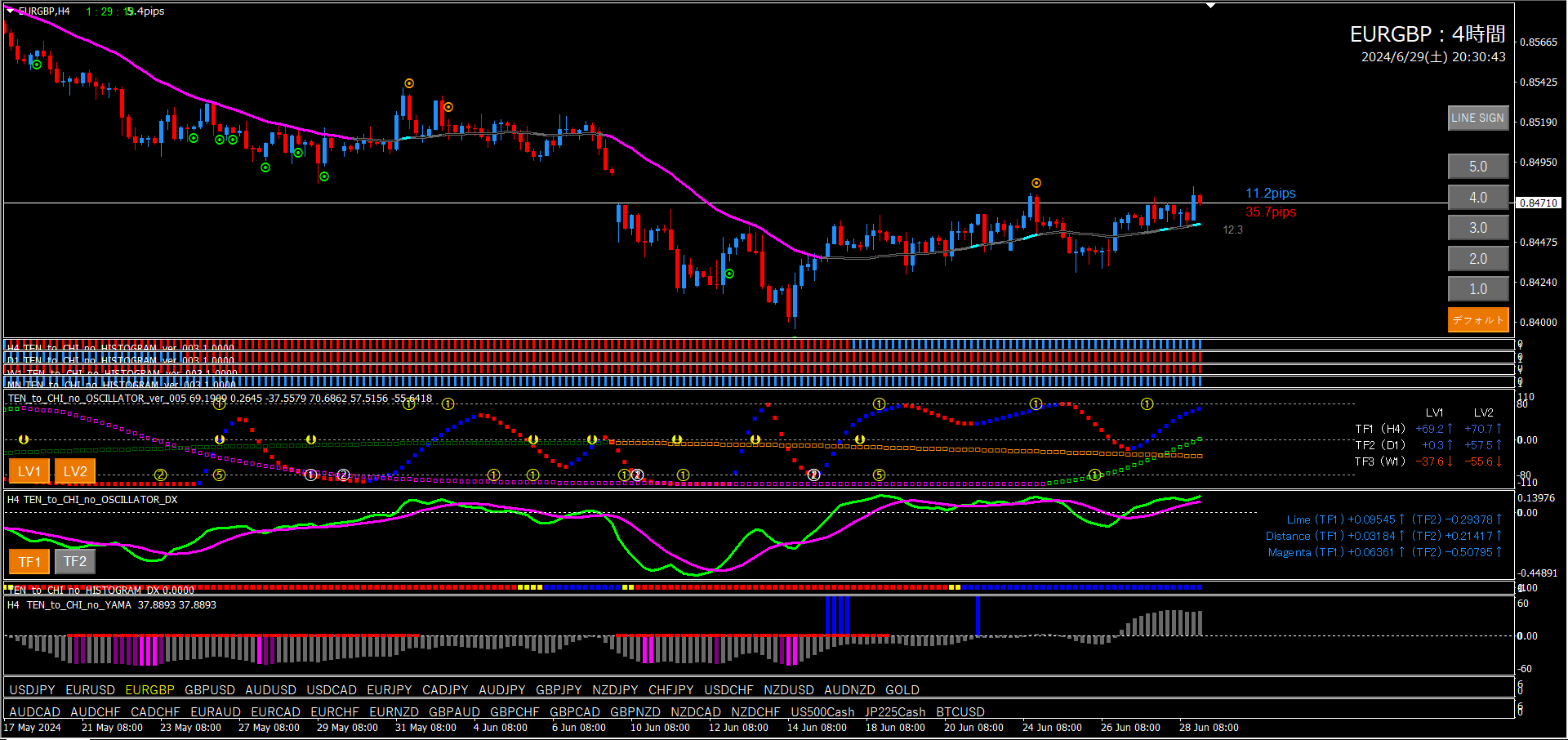Screen dimensions: 1568x740
Task: Click the red 35.7pips label
Action: click(x=1271, y=212)
